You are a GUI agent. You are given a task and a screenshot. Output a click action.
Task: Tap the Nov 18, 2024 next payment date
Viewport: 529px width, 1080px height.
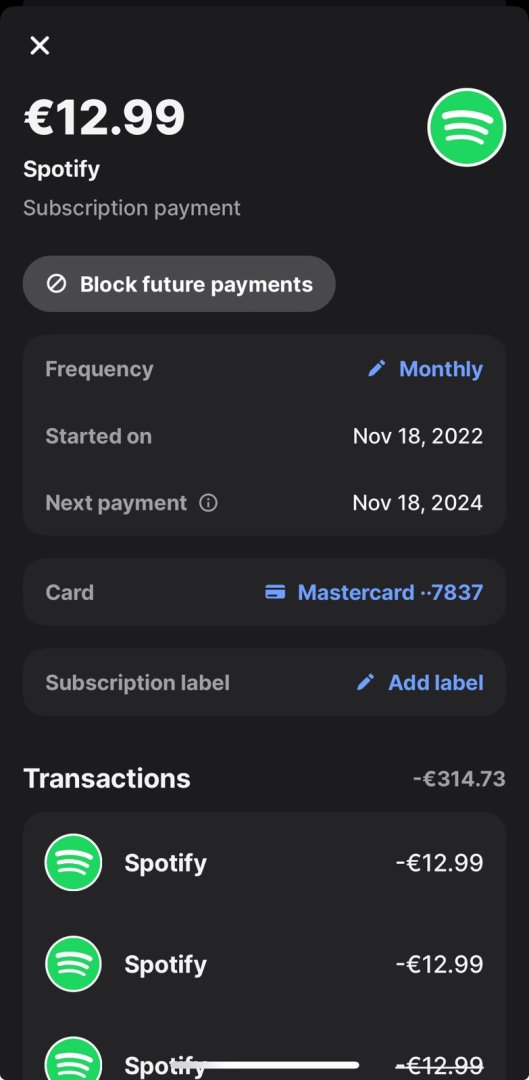(417, 503)
